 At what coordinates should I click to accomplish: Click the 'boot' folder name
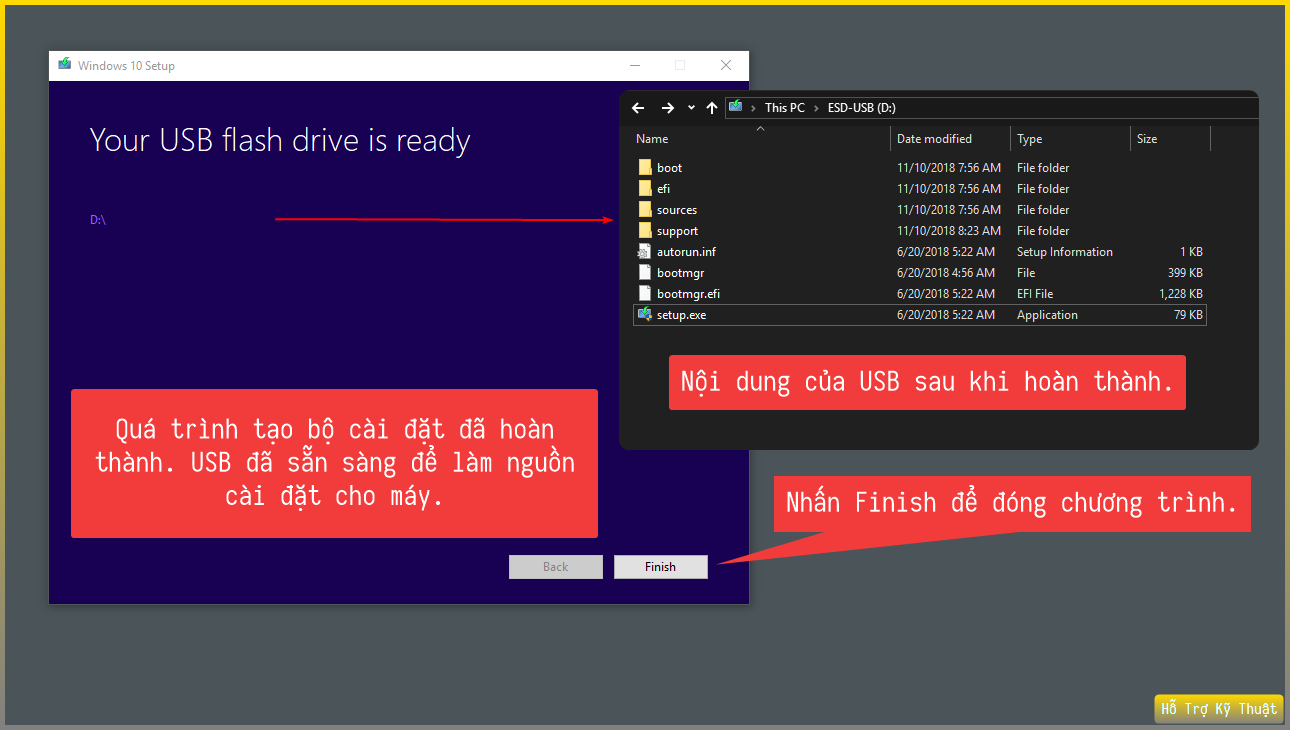(669, 168)
